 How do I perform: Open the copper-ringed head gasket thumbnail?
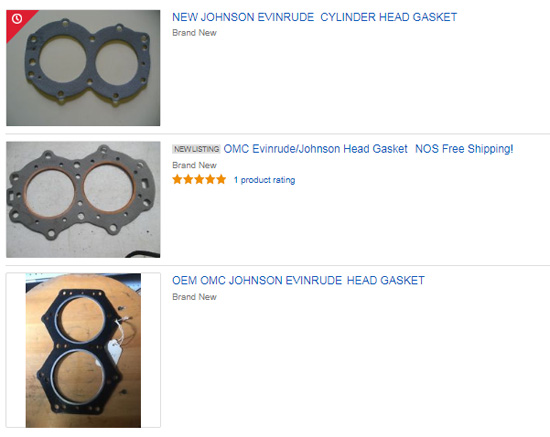[x=83, y=200]
